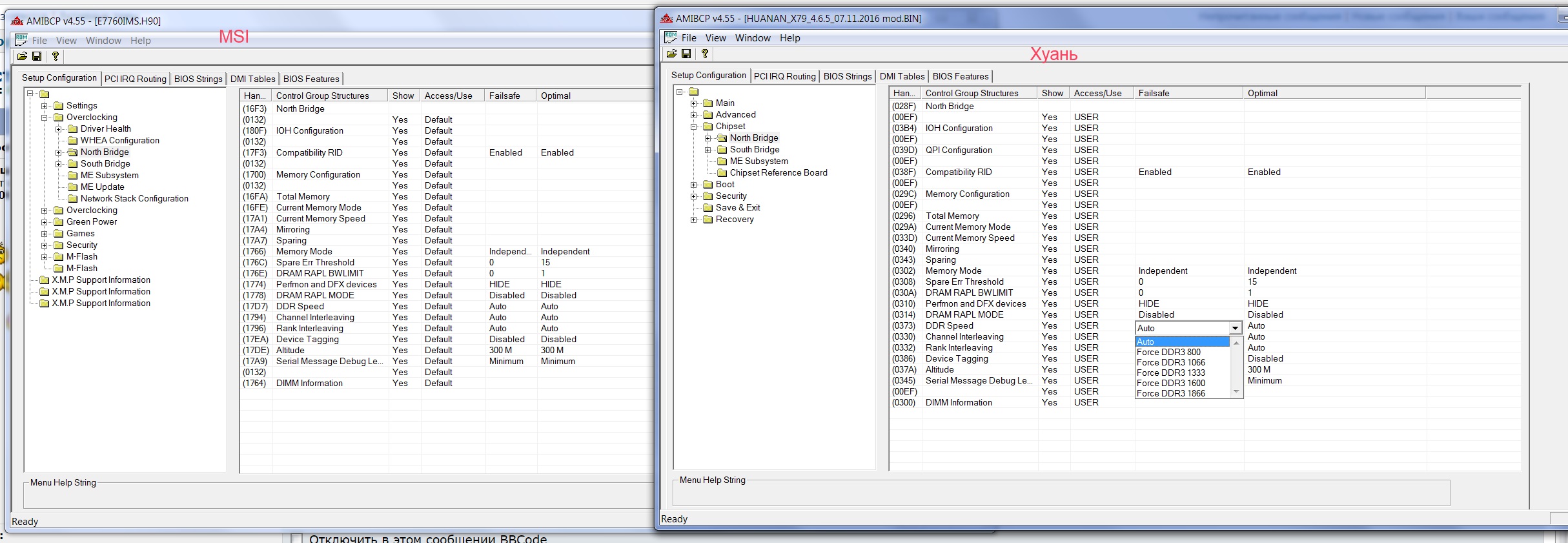Open BIOS Features tab in MSI window

click(311, 79)
